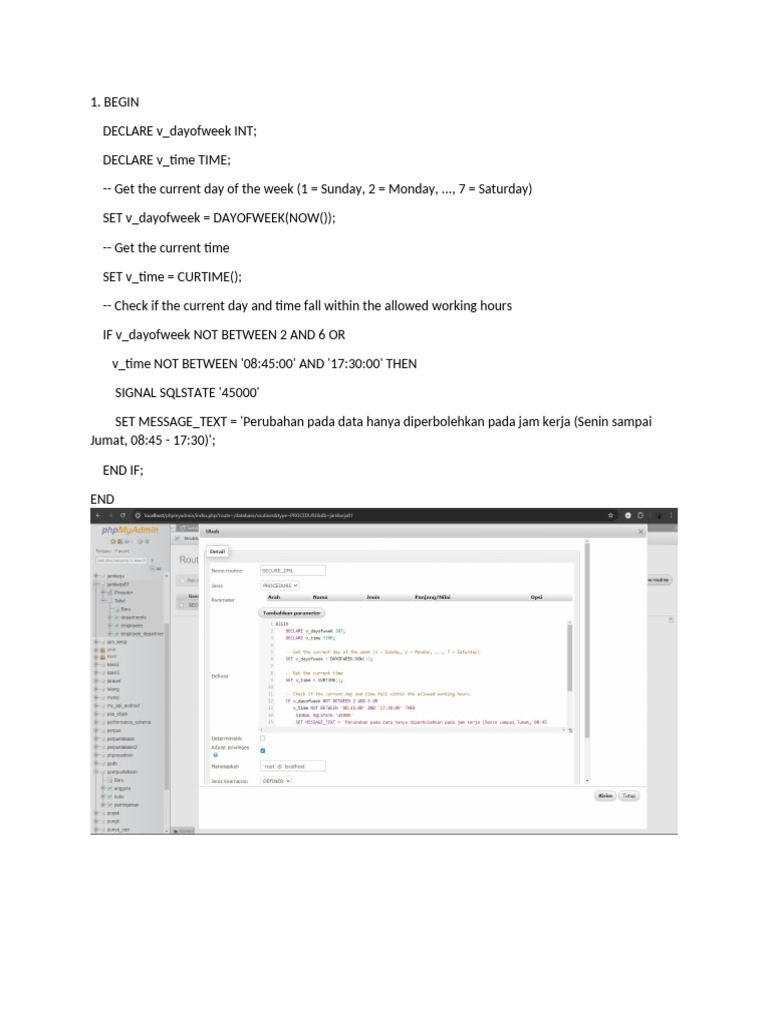Uncheck the Adjust privileges checkbox
The height and width of the screenshot is (1024, 768).
pos(263,750)
